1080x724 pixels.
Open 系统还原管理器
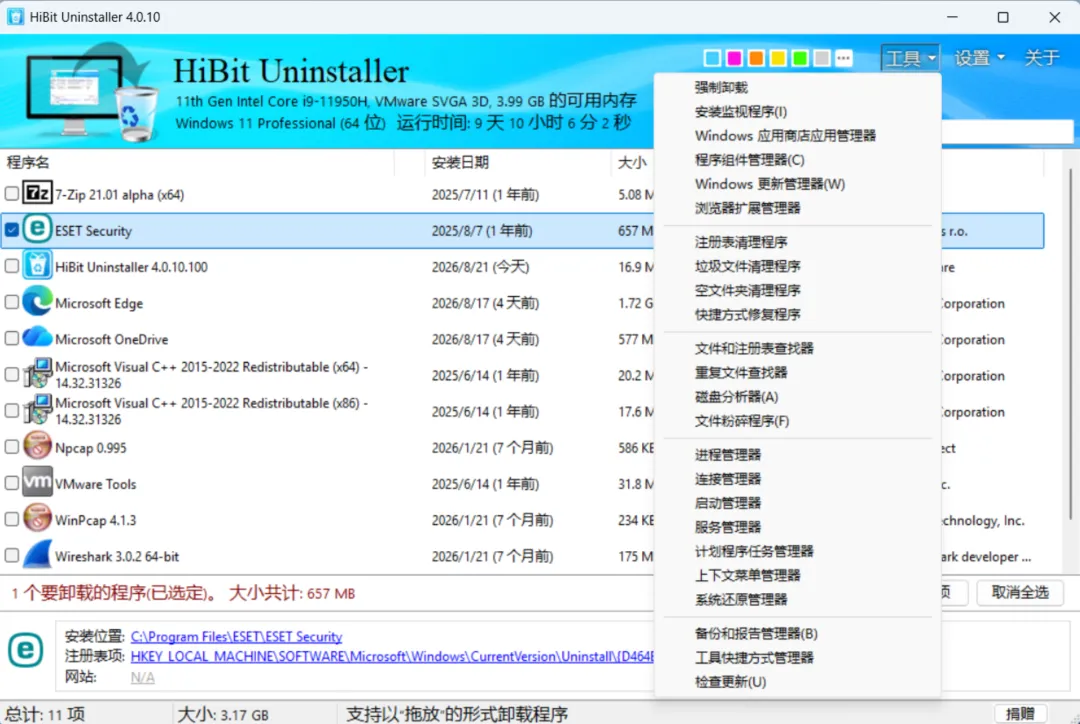[x=740, y=599]
